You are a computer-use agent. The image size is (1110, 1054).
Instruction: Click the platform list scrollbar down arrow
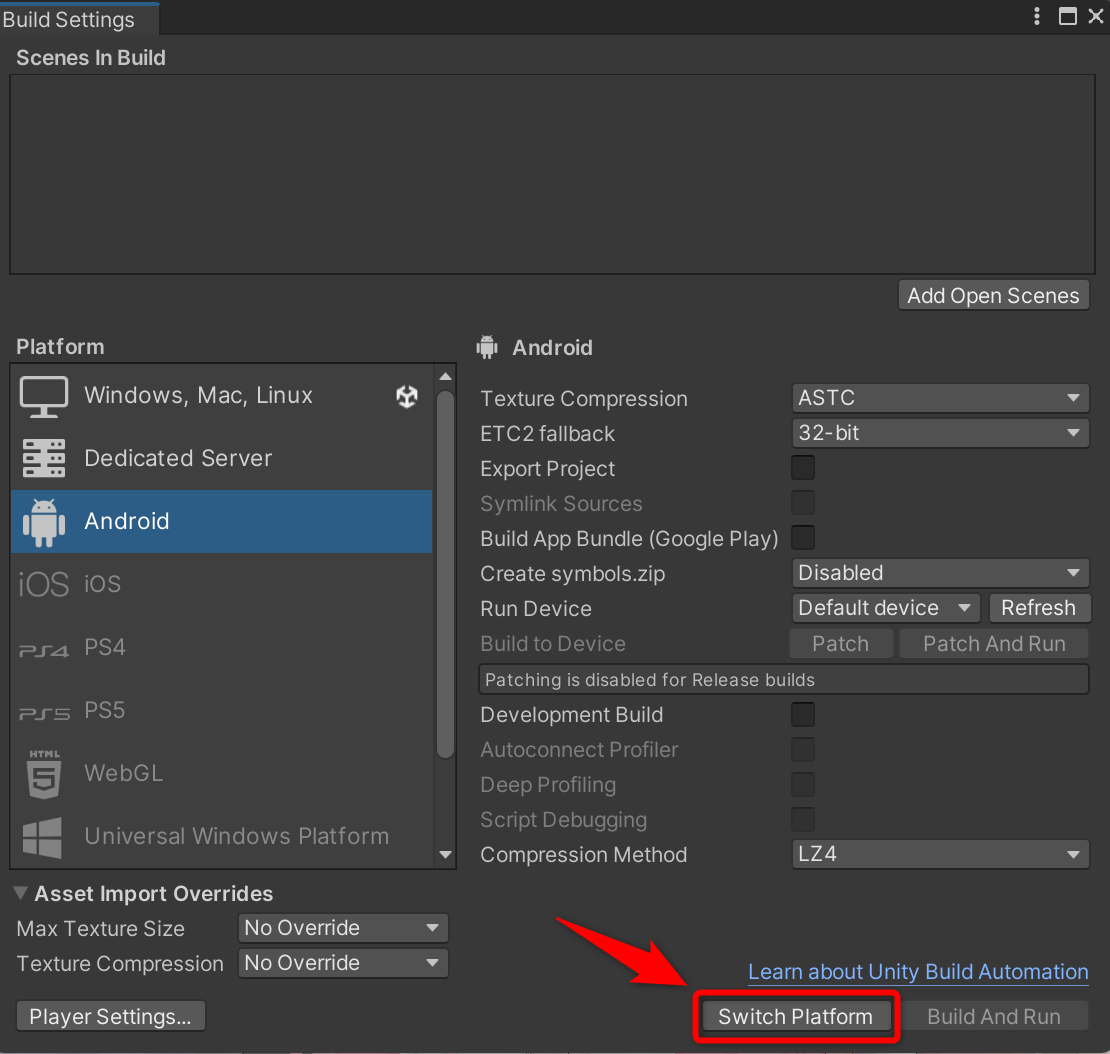tap(445, 854)
